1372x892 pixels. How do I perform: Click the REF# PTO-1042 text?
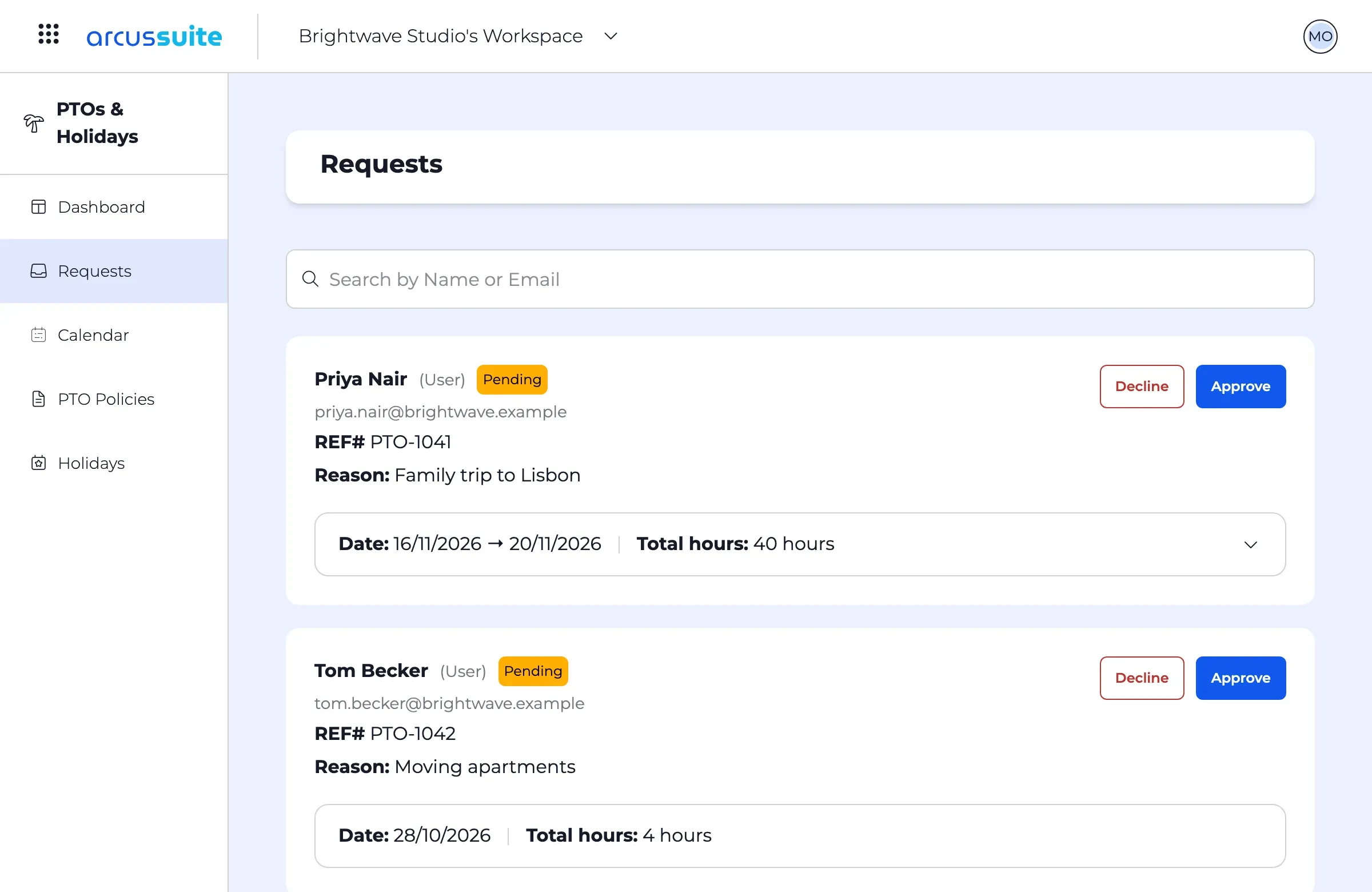[385, 734]
